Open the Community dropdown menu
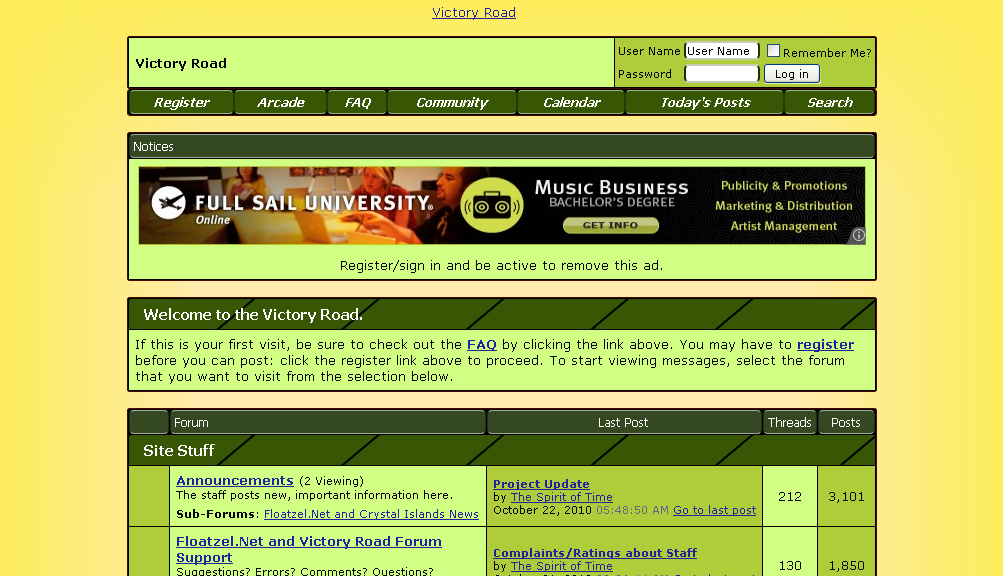The height and width of the screenshot is (576, 1003). click(x=452, y=103)
